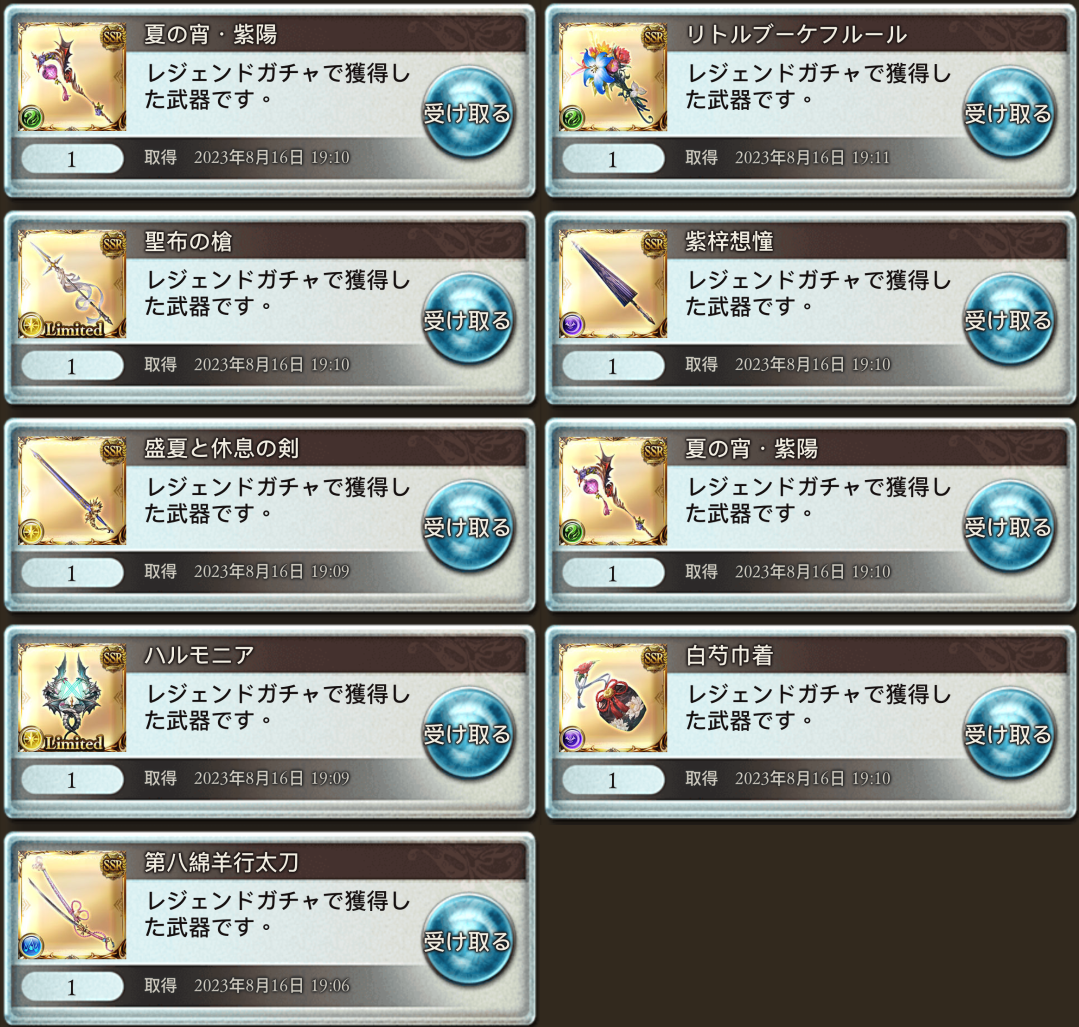Claim the 白芍巾着 weapon

point(1008,734)
